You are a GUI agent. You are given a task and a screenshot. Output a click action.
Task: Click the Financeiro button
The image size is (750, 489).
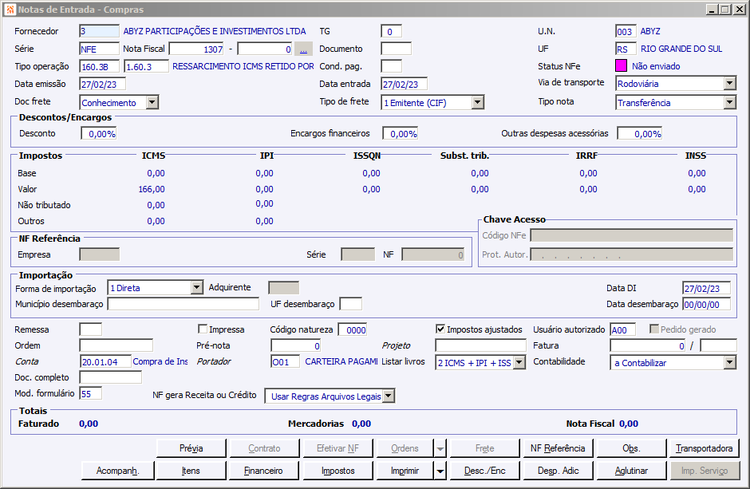(264, 469)
